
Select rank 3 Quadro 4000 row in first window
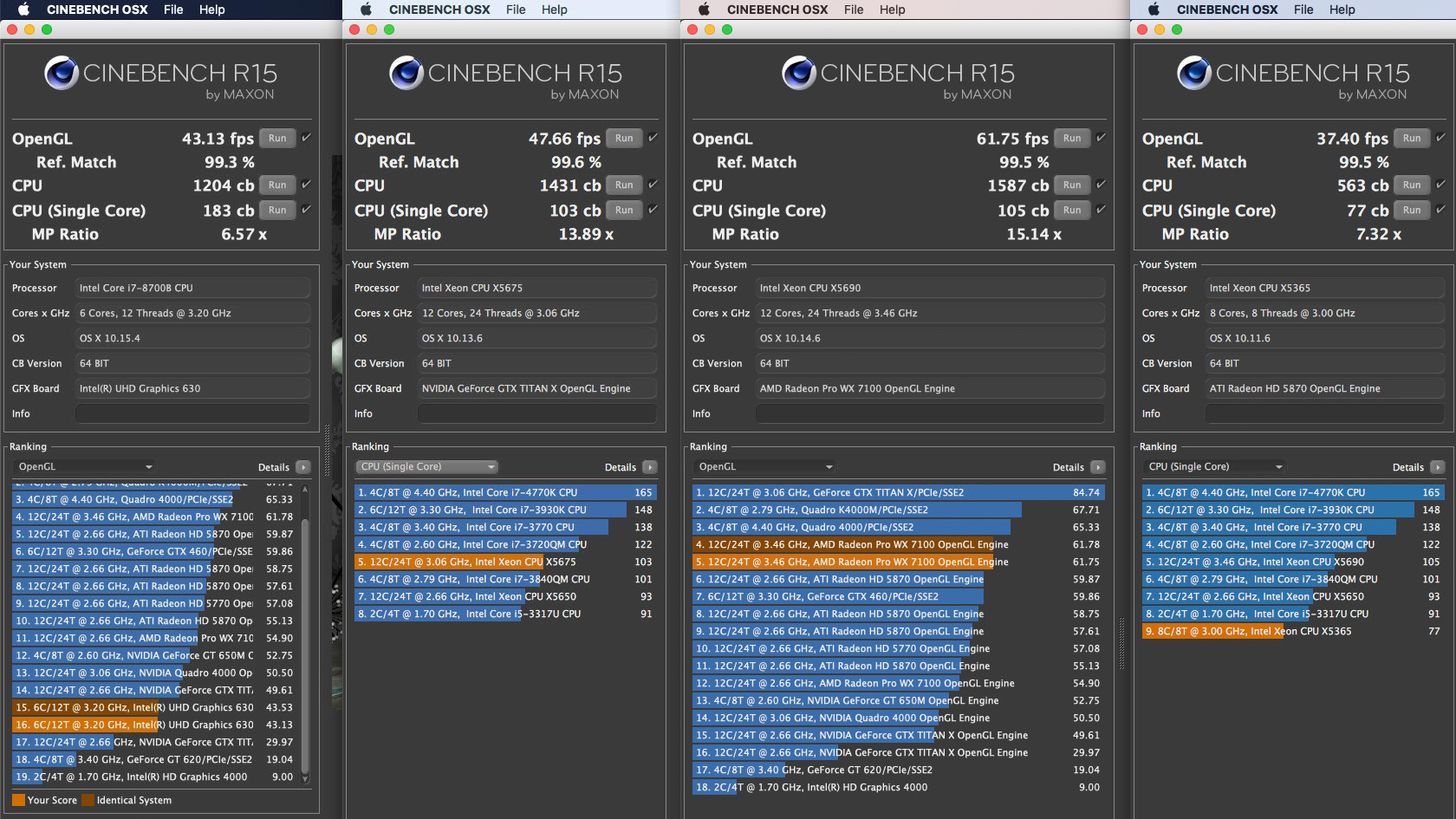(x=154, y=499)
